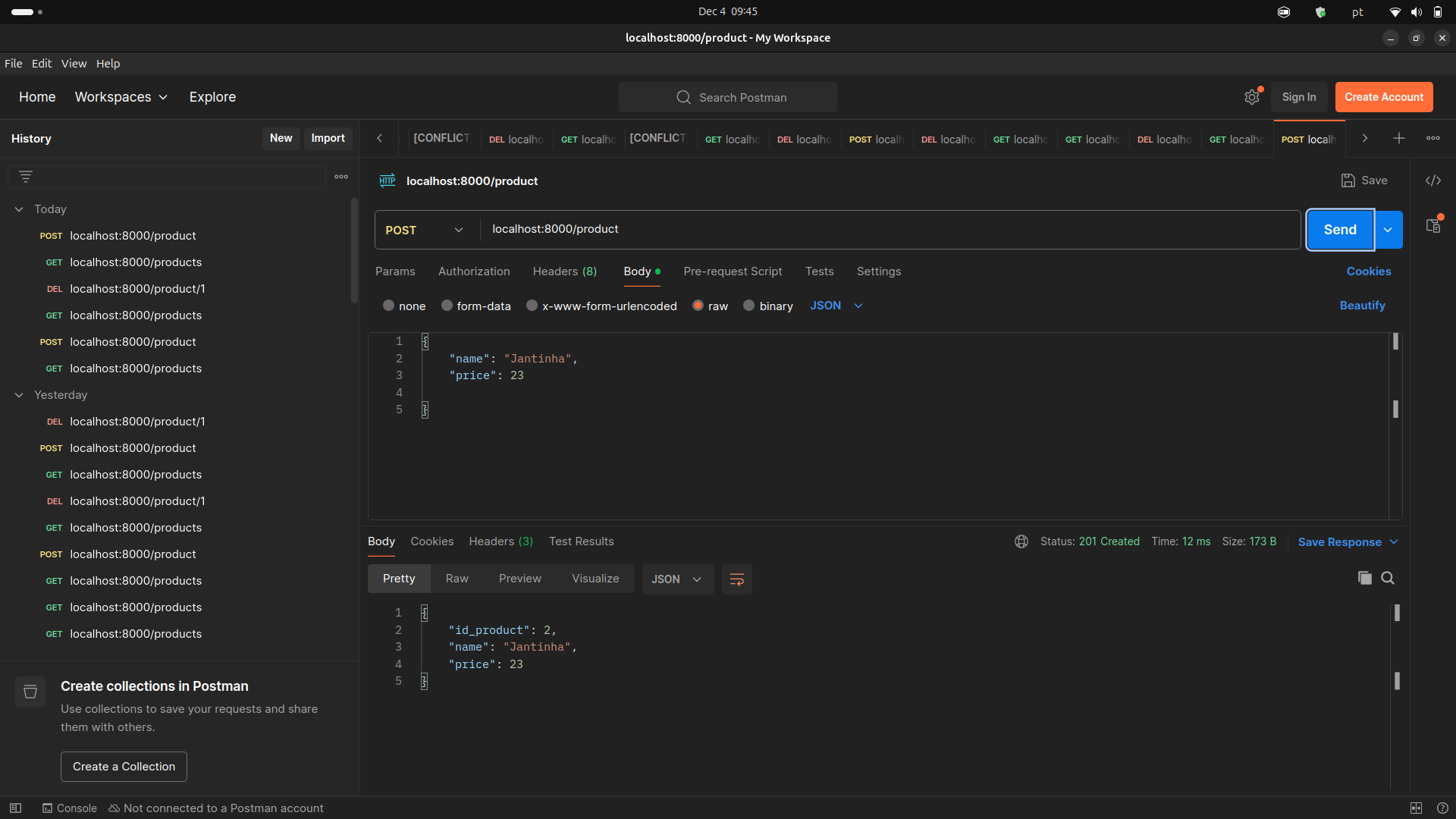Screen dimensions: 1456x819
Task: Open the POST method dropdown
Action: click(x=425, y=230)
